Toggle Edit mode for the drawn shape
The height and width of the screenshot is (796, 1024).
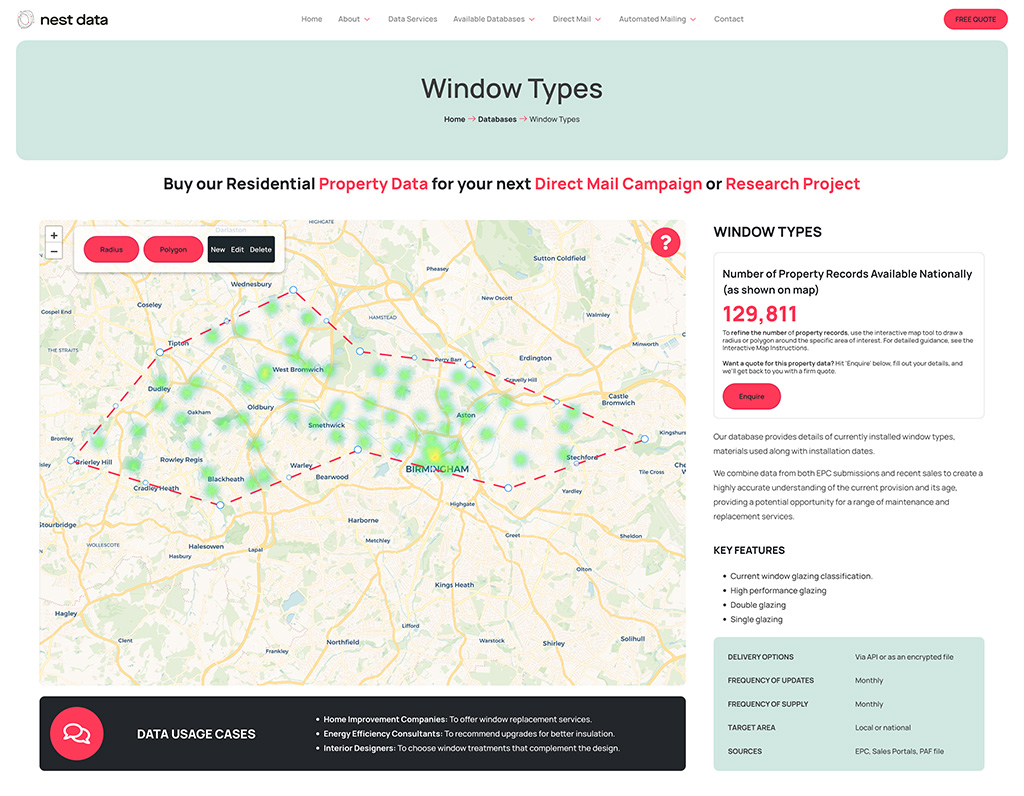[x=237, y=249]
